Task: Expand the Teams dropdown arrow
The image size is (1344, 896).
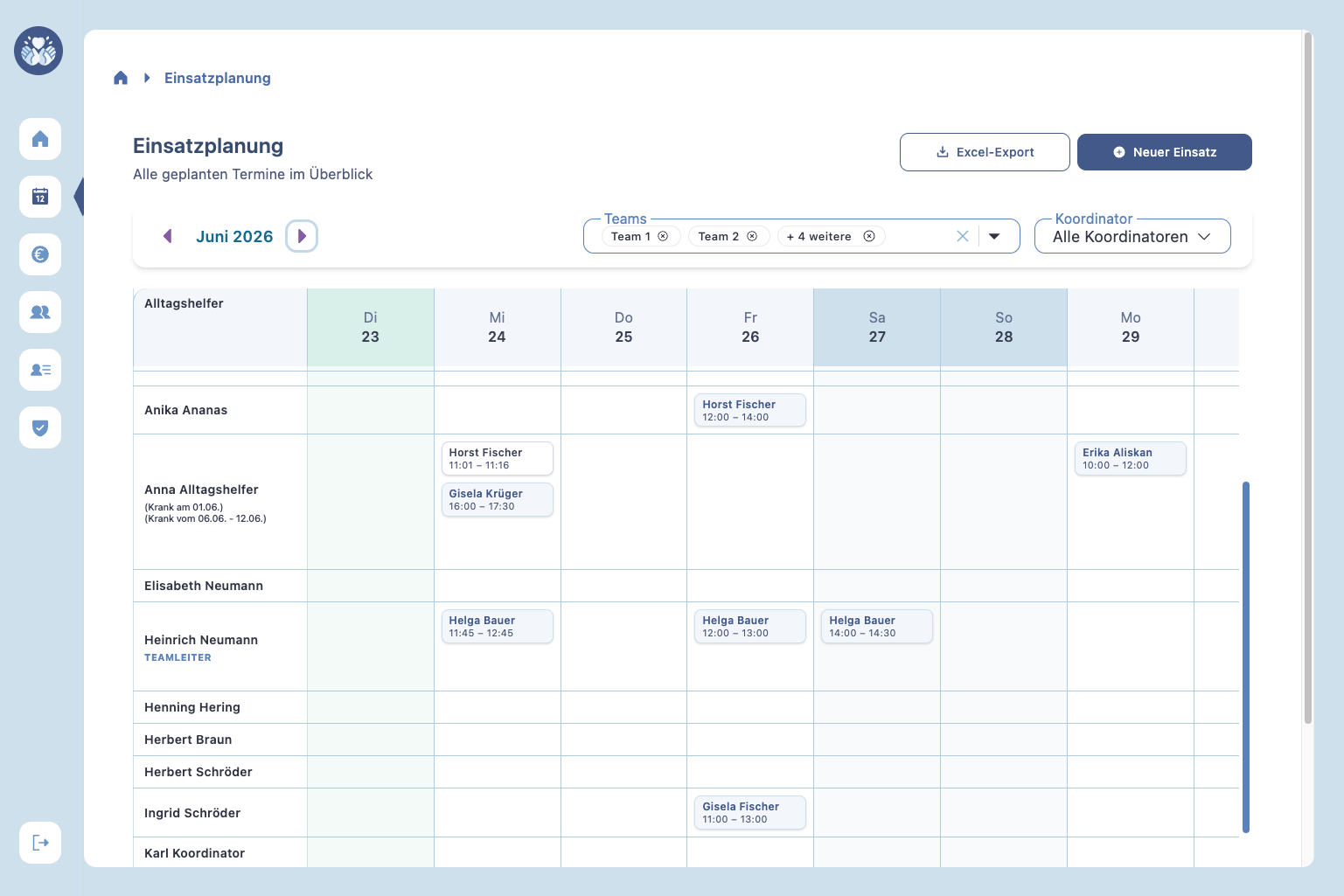Action: coord(994,236)
